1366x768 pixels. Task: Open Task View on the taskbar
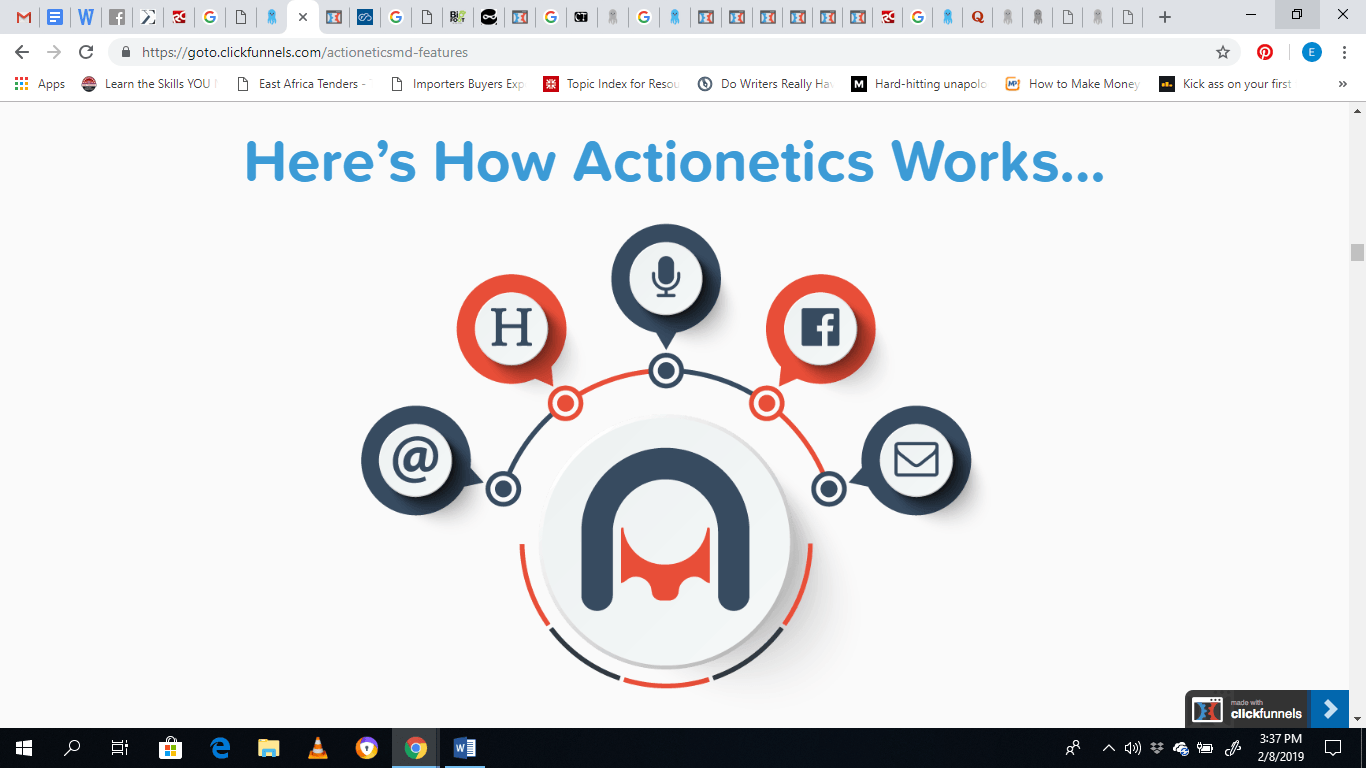(x=120, y=748)
